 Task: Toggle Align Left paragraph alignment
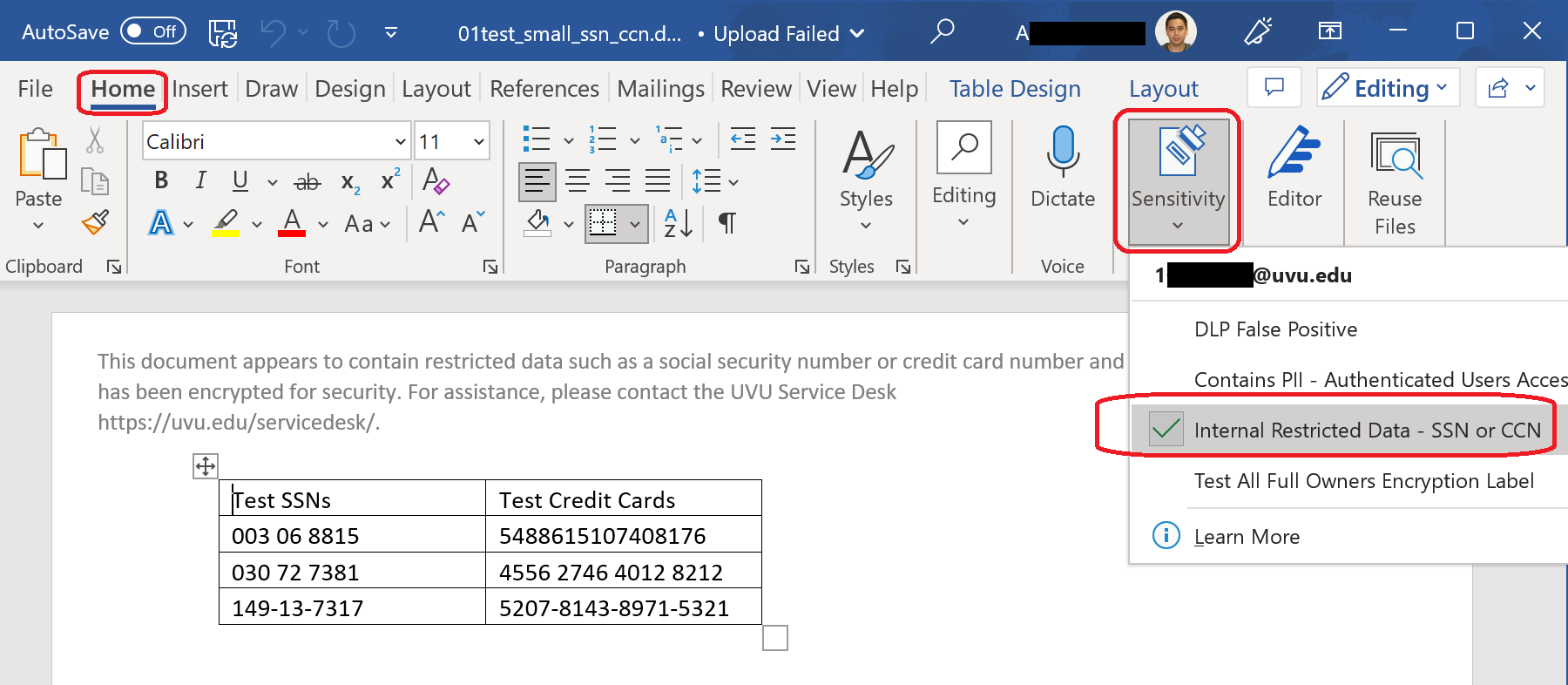(537, 181)
